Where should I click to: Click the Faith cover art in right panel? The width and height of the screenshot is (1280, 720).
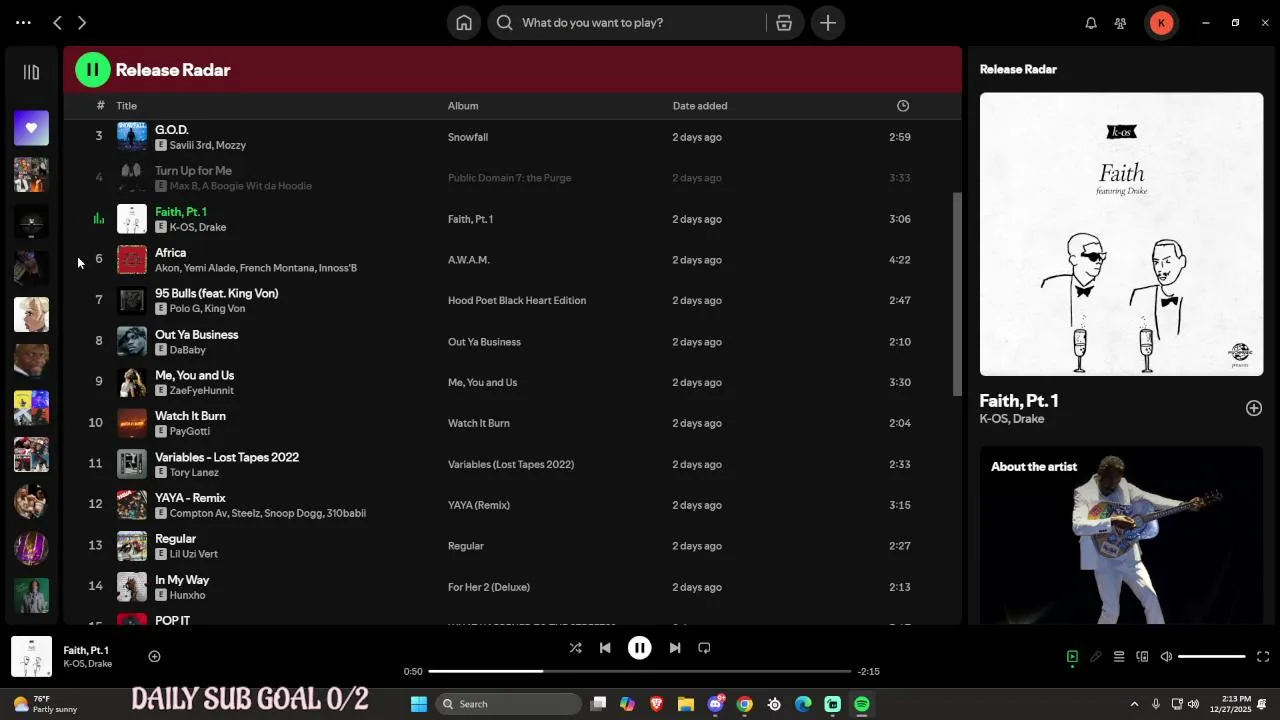click(x=1121, y=234)
